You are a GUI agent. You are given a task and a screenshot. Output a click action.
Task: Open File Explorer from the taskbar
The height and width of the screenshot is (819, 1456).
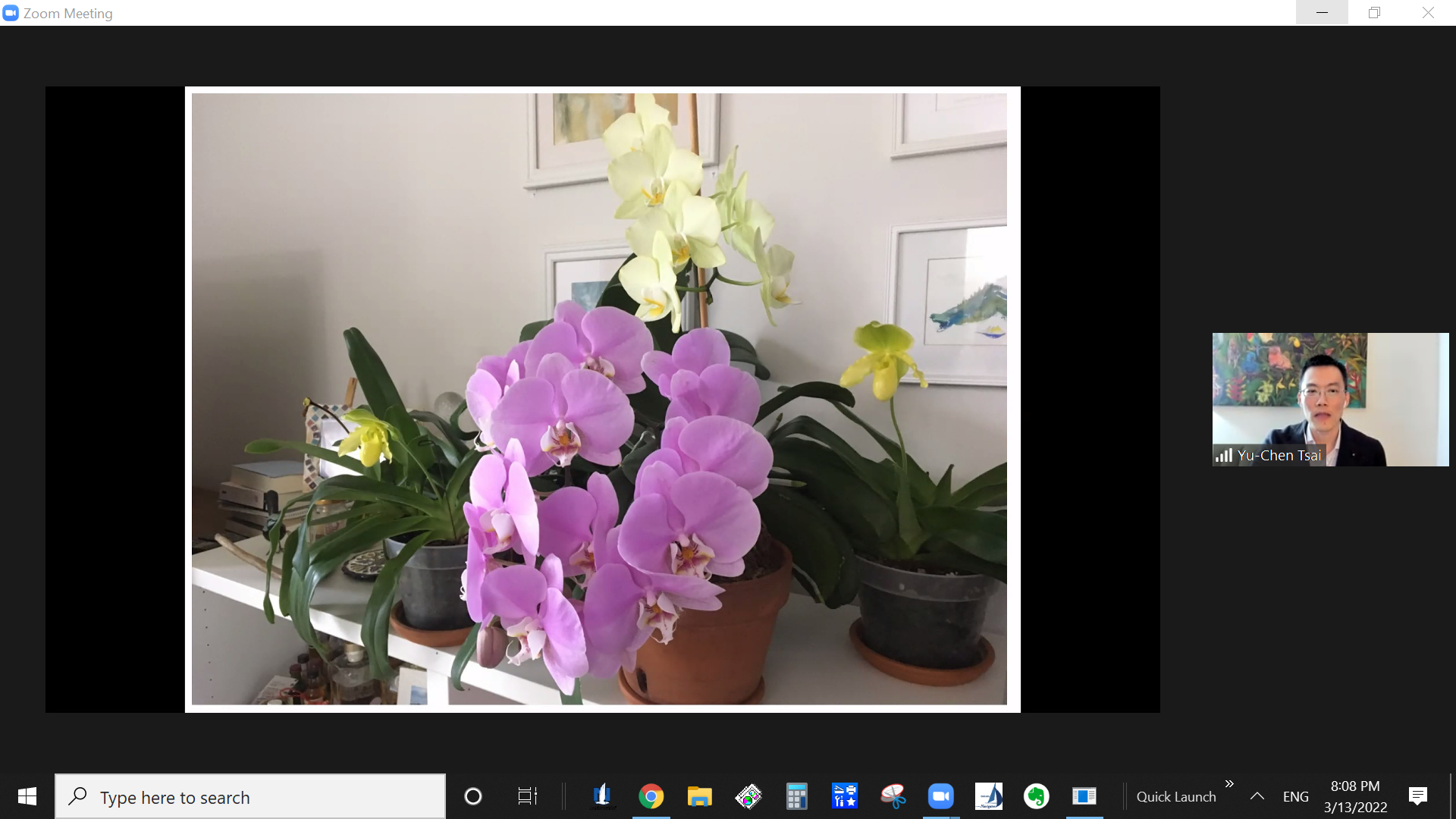699,796
